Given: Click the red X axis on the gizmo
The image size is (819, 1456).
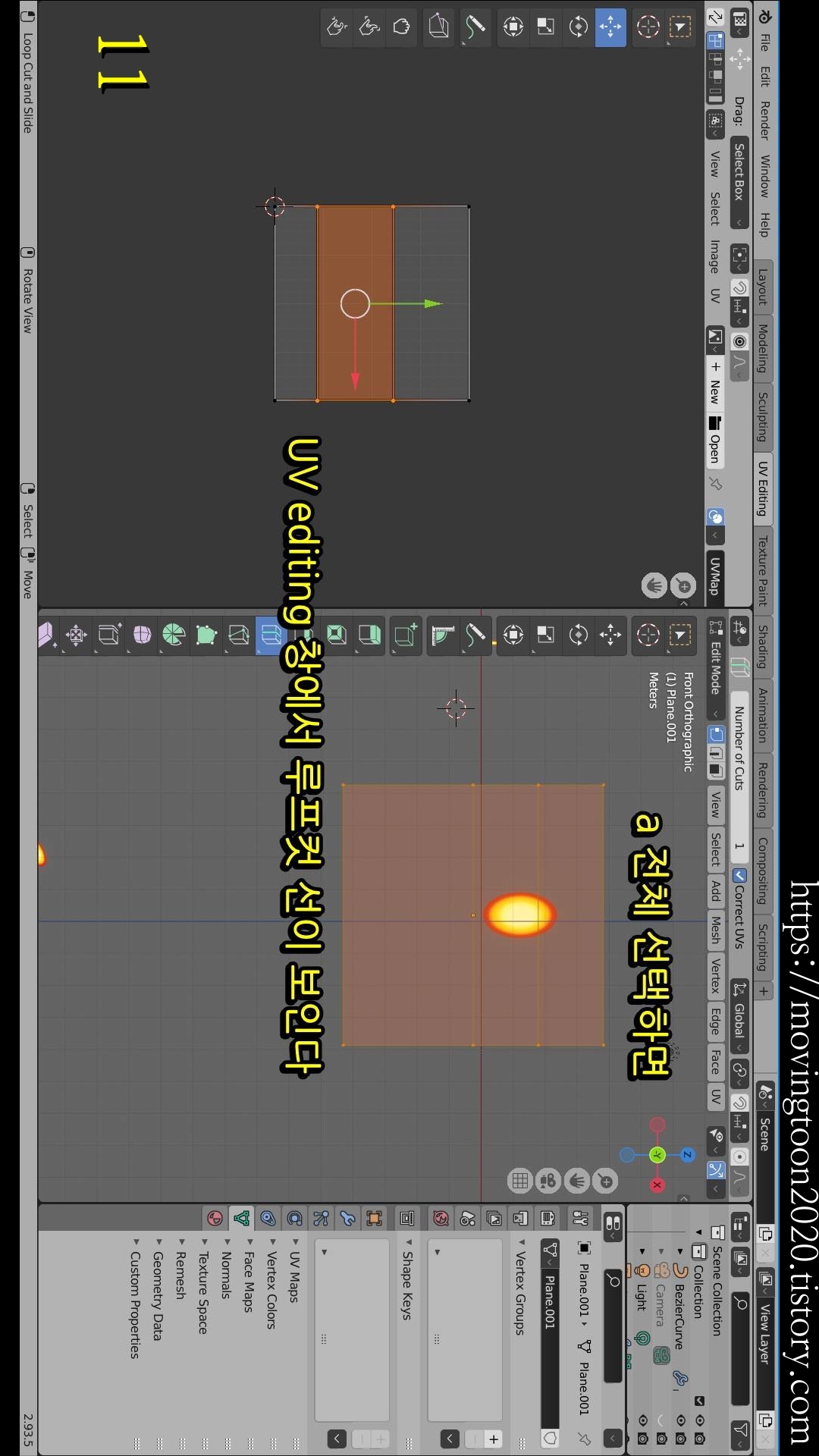Looking at the screenshot, I should coord(657,1185).
